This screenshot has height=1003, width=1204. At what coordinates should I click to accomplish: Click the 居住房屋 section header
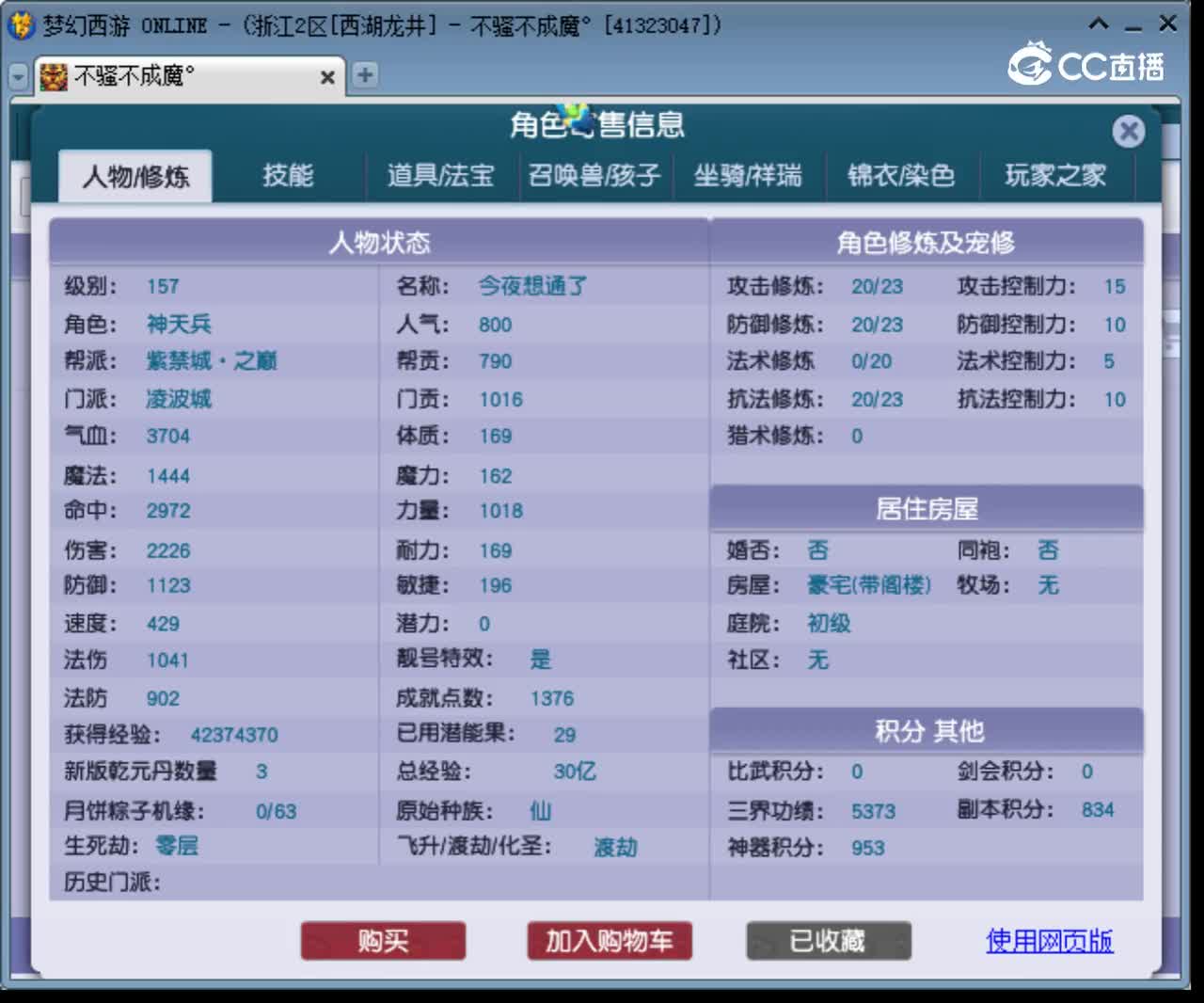(927, 509)
